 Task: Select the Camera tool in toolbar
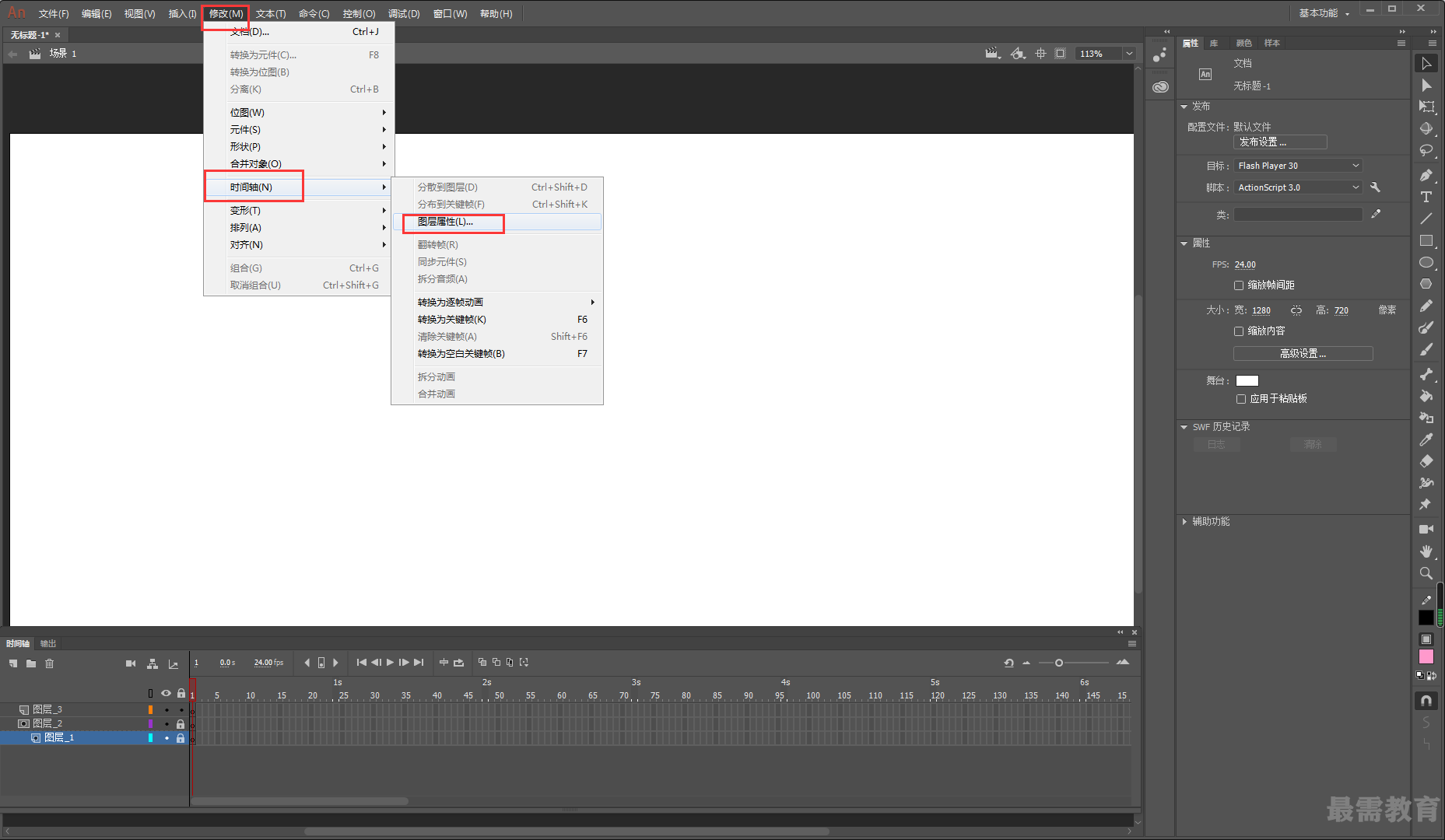point(1426,529)
